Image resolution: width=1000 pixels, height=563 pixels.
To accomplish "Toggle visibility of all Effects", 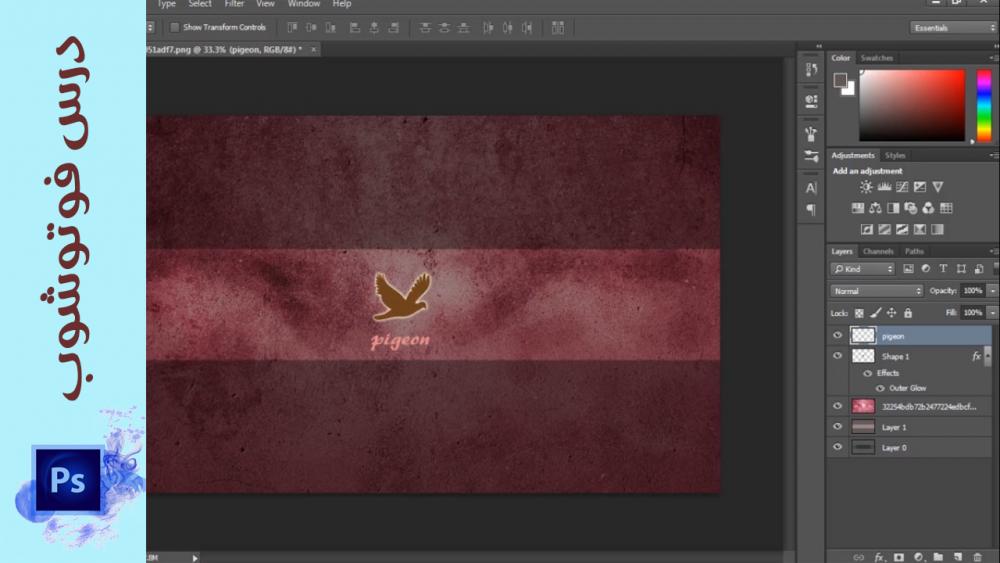I will [867, 373].
